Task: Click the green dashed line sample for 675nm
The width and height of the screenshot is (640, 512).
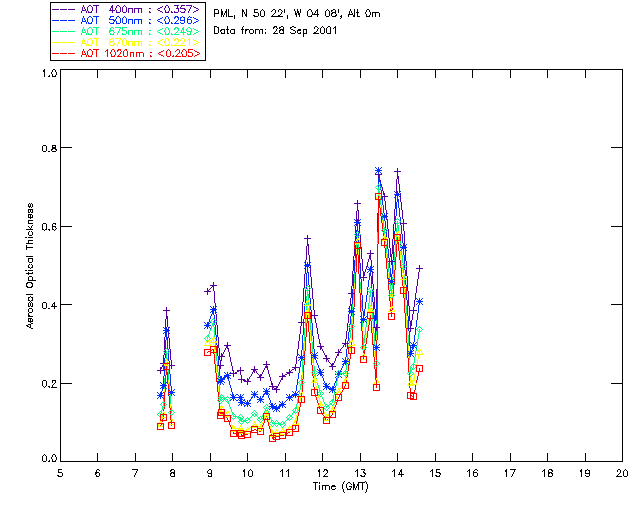Action: click(64, 31)
